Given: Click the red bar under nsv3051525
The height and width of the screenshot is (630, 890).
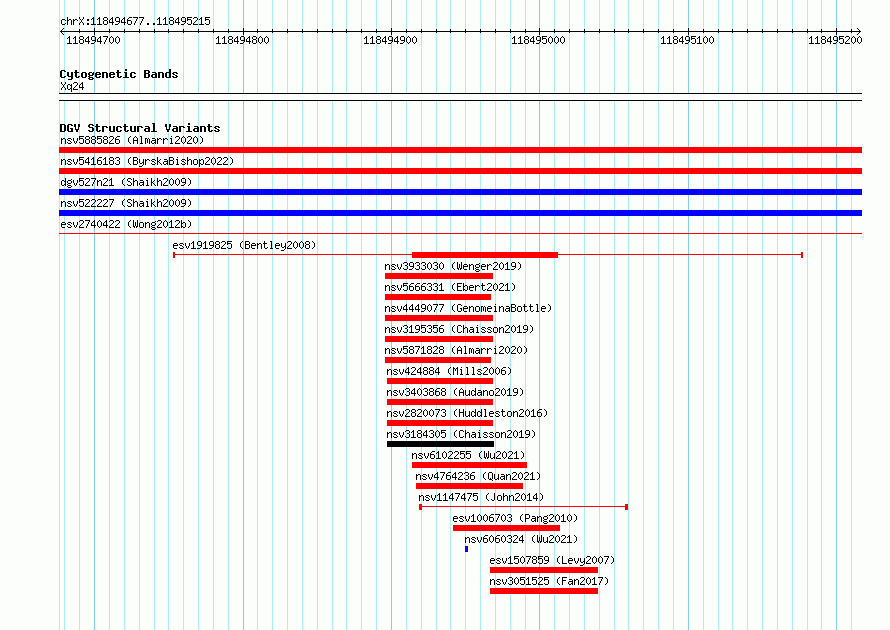Looking at the screenshot, I should click(x=544, y=591).
